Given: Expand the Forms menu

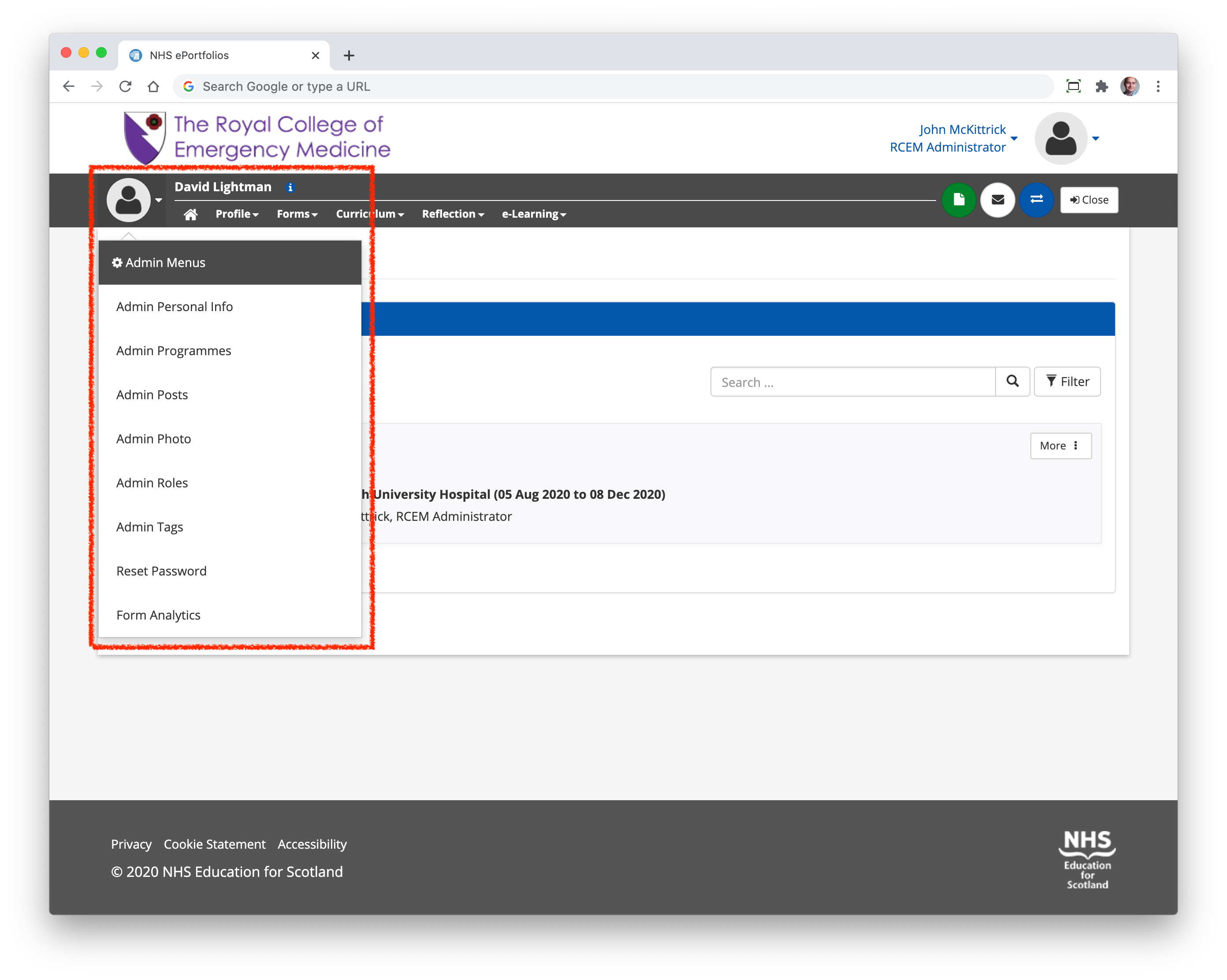Looking at the screenshot, I should (x=297, y=214).
